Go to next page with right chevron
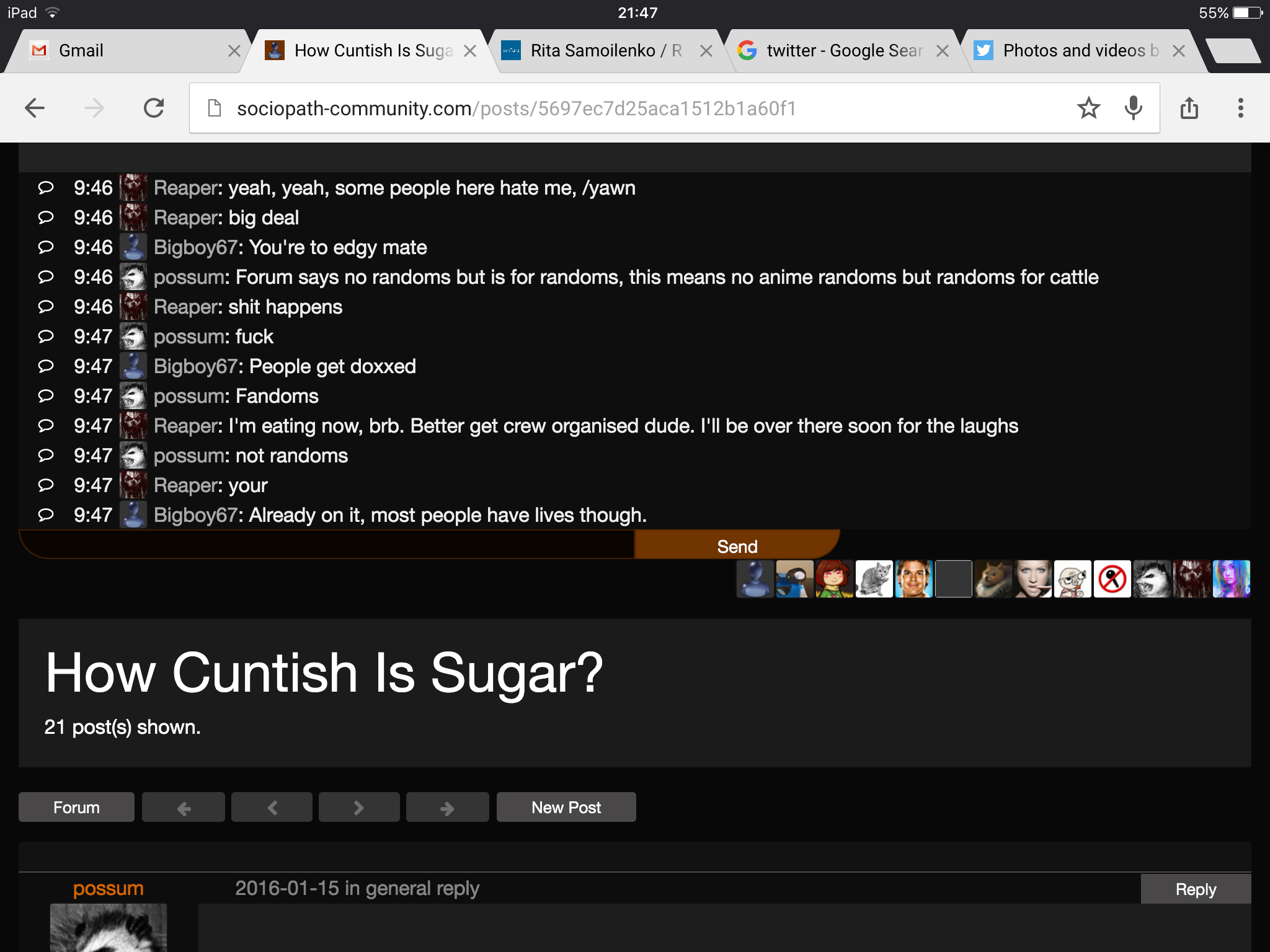This screenshot has height=952, width=1270. (x=359, y=807)
